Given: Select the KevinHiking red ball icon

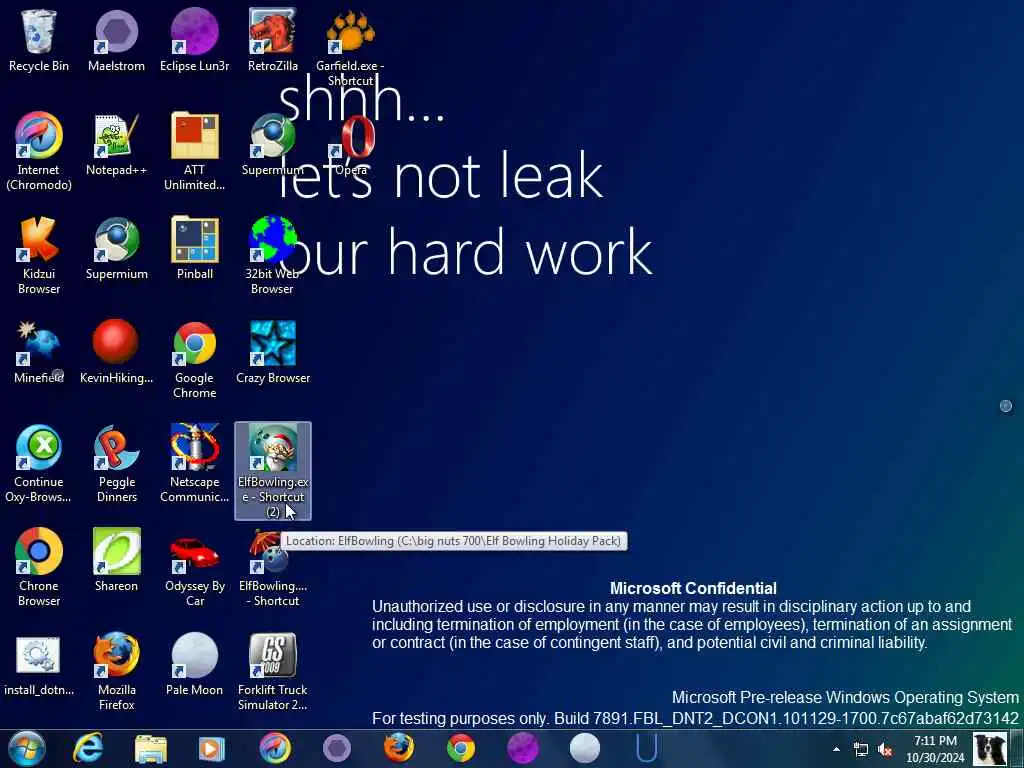Looking at the screenshot, I should 116,341.
